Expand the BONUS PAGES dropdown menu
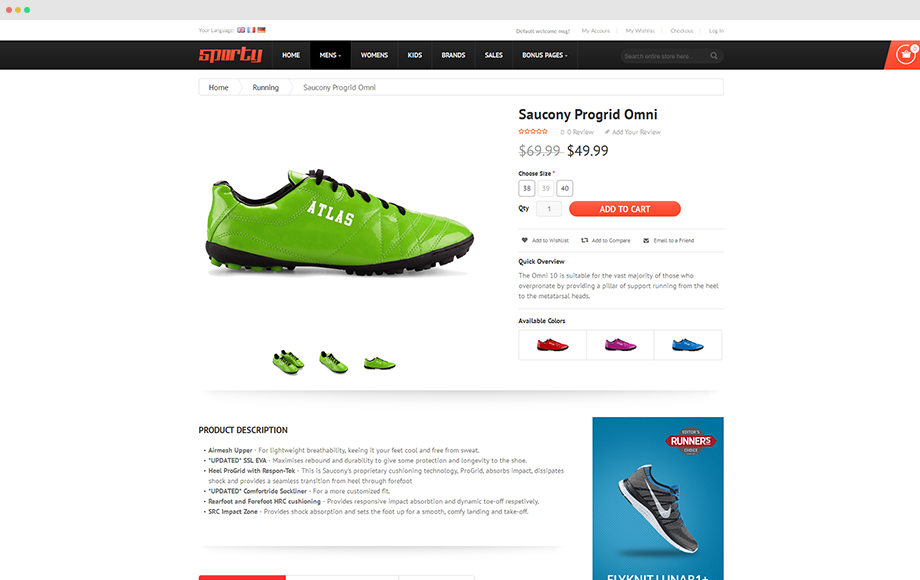The width and height of the screenshot is (920, 580). pyautogui.click(x=545, y=55)
